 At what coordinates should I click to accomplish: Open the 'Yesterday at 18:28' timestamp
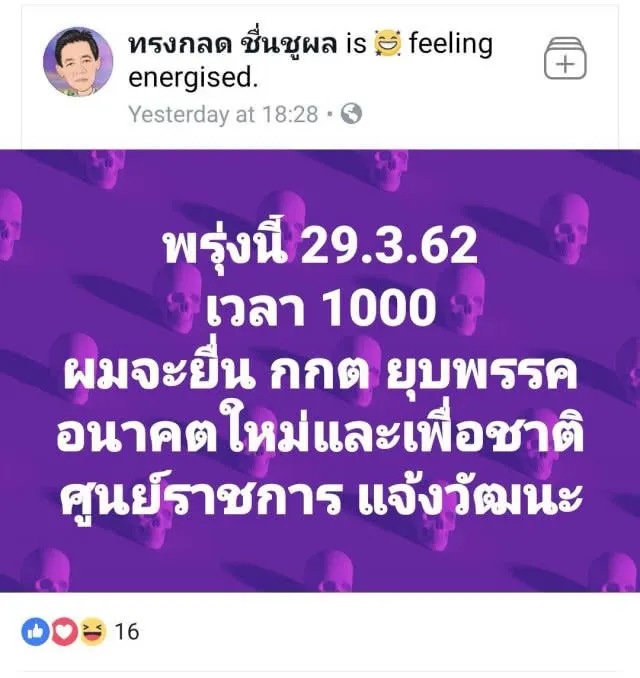223,115
